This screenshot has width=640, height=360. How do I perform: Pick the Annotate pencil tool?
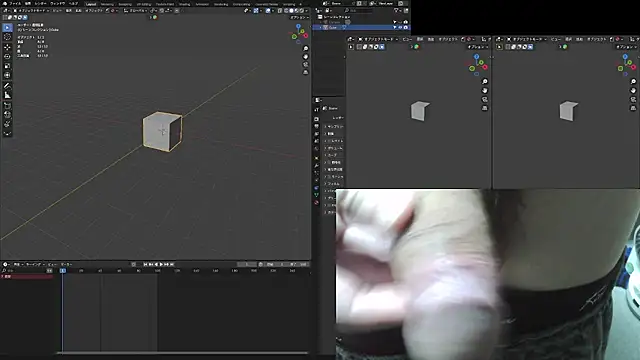[x=7, y=86]
